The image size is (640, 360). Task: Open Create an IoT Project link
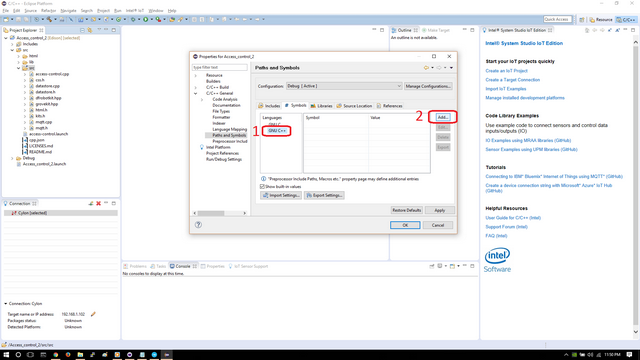coord(506,71)
